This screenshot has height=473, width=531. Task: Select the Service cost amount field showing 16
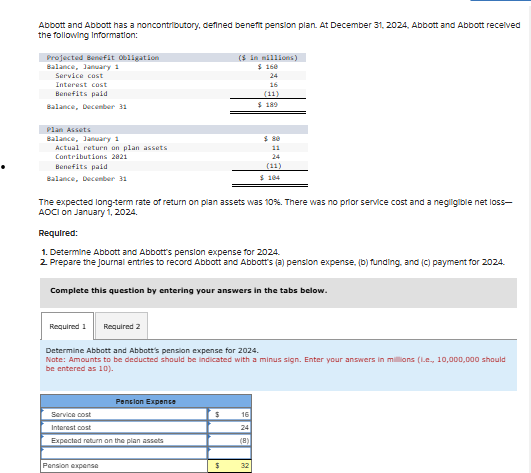229,414
